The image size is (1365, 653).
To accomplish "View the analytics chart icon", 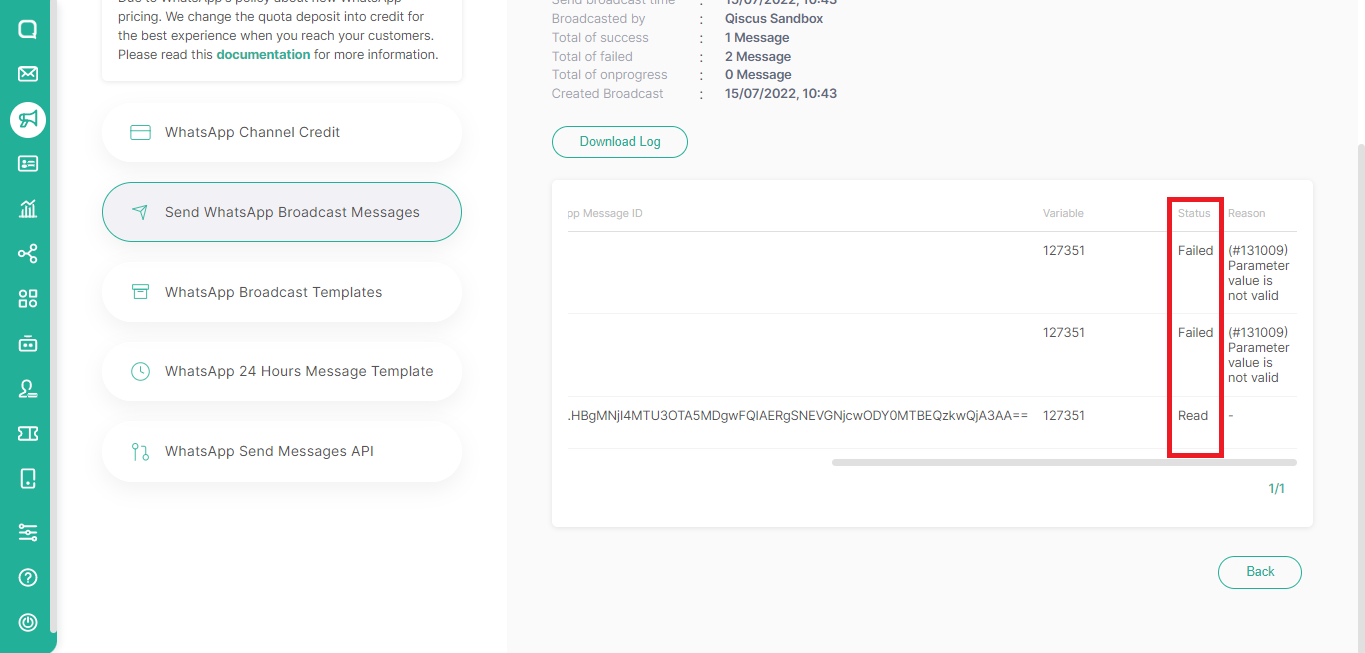I will click(27, 208).
